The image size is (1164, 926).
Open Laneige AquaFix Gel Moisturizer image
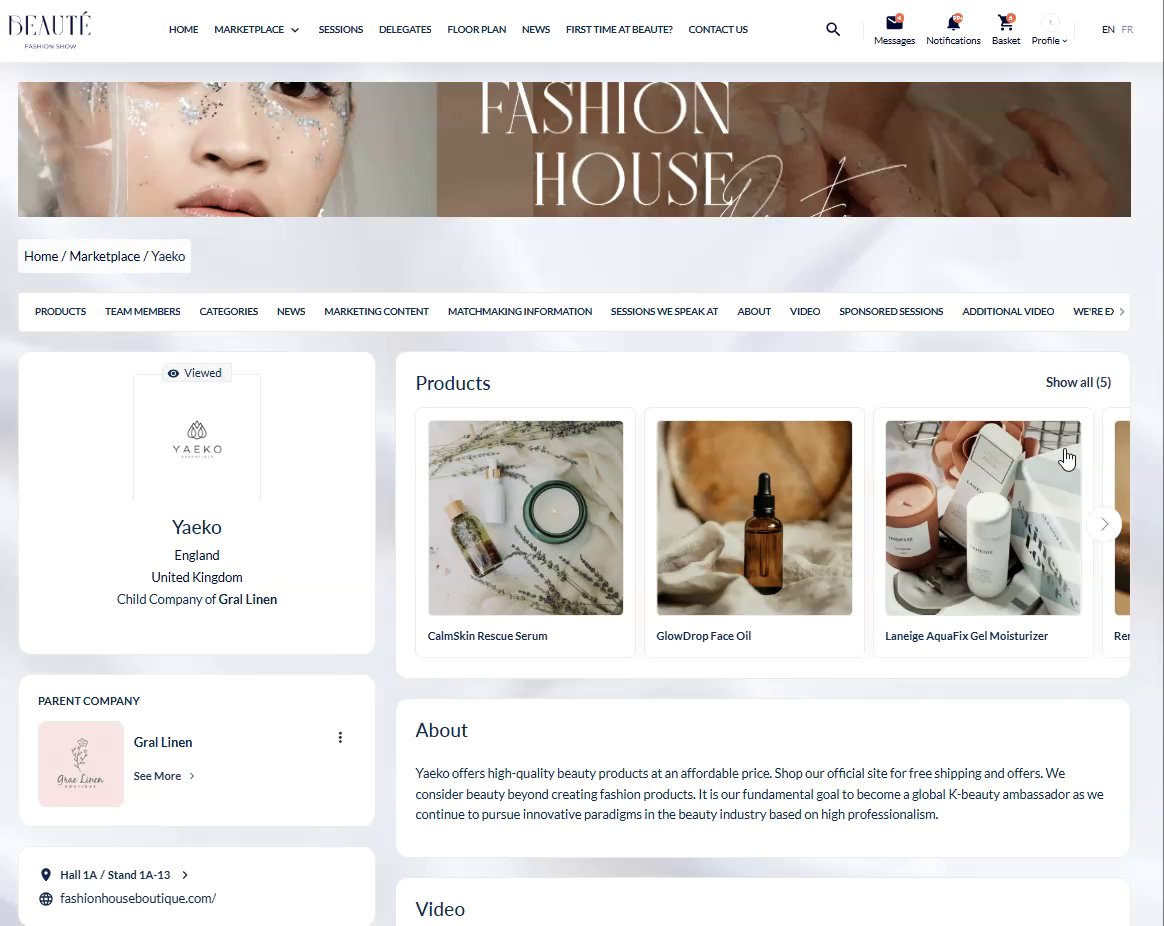[x=983, y=518]
